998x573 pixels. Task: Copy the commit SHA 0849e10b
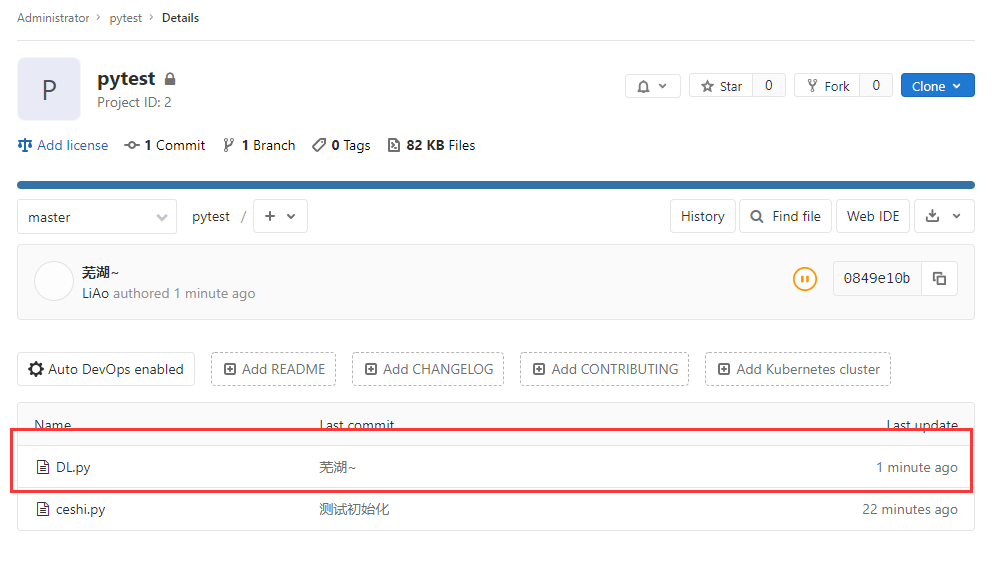click(939, 278)
